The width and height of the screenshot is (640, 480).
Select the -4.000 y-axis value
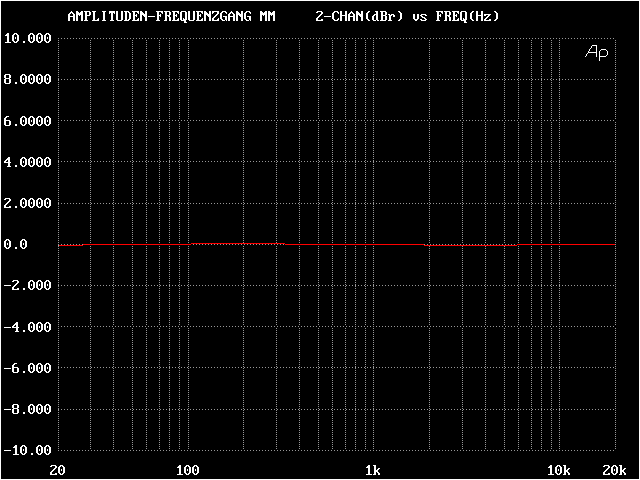[x=28, y=327]
